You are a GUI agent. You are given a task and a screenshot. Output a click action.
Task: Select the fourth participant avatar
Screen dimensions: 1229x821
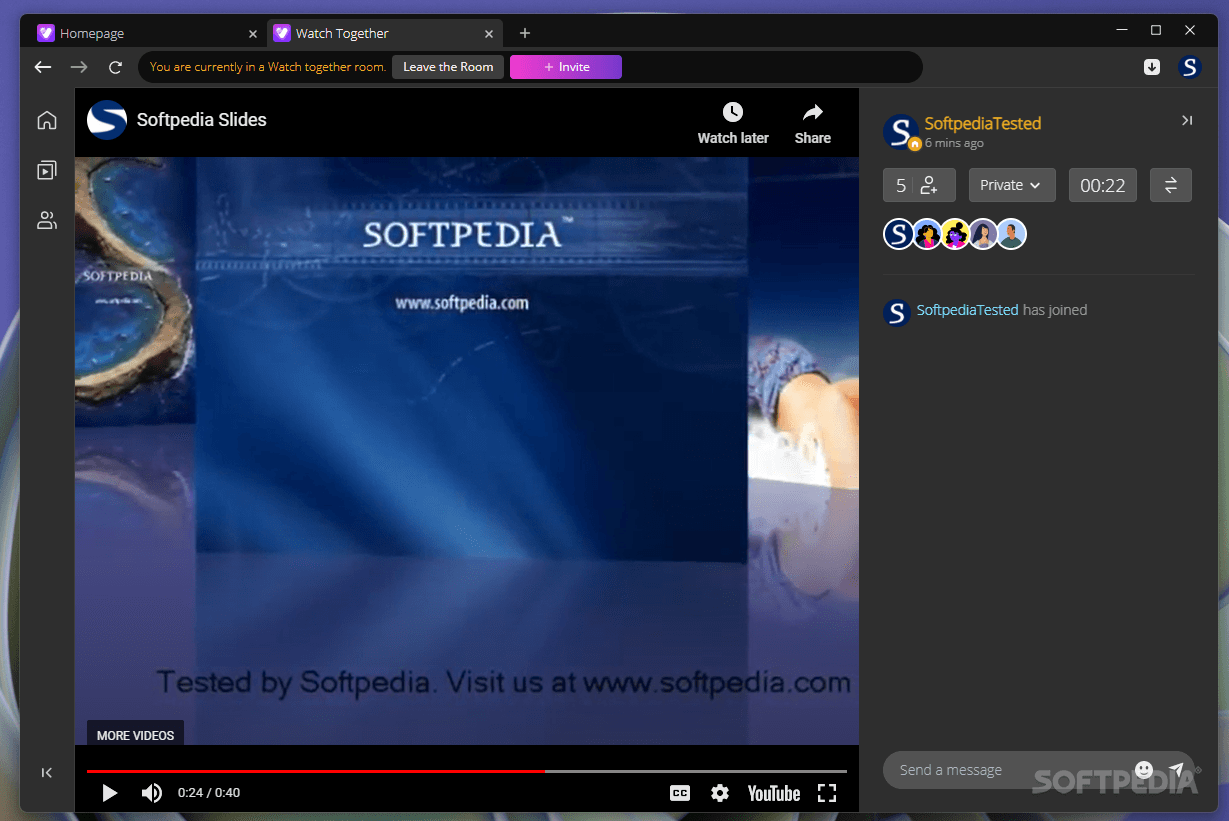984,234
